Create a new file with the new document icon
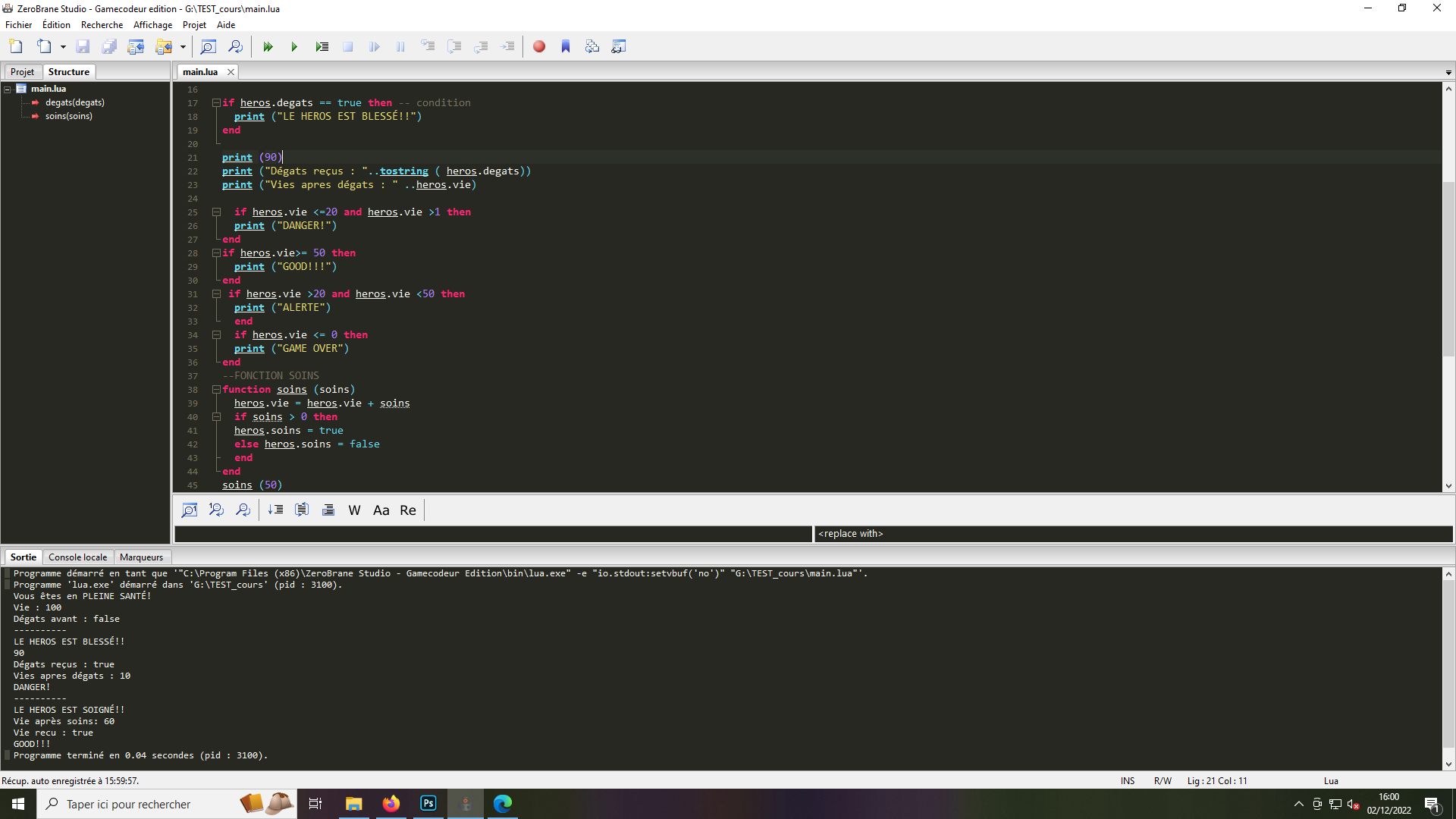 [15, 46]
